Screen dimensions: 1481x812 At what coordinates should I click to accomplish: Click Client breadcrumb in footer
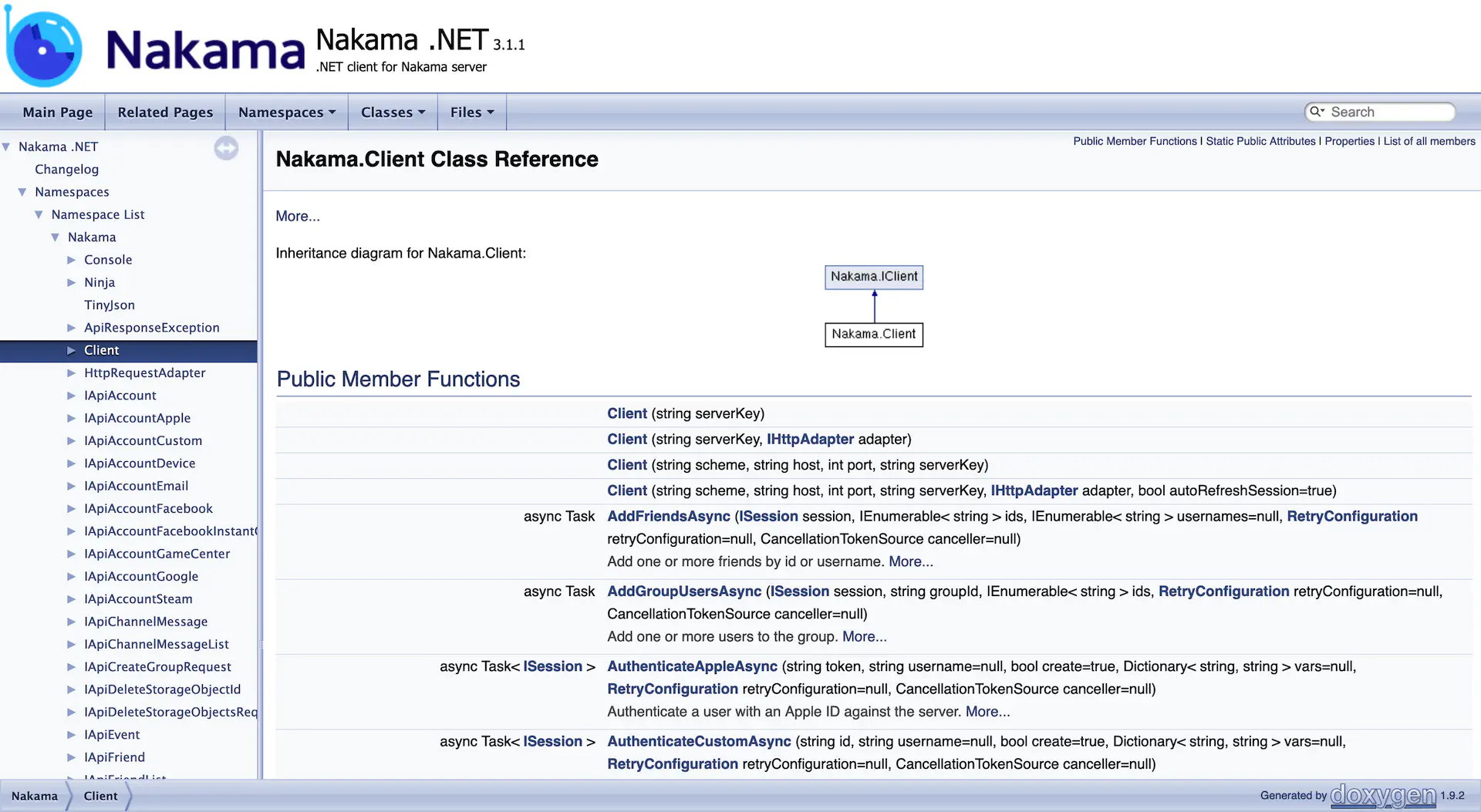(101, 796)
